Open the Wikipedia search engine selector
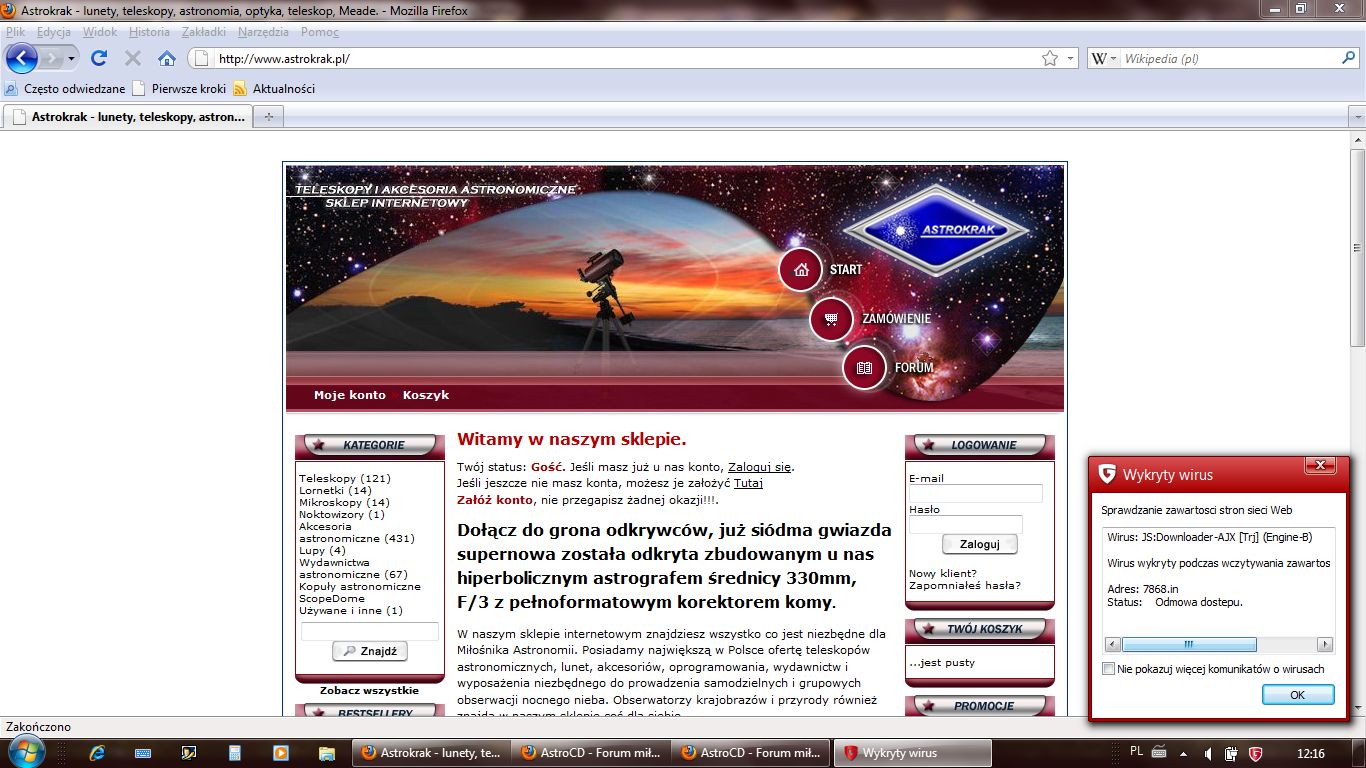1366x768 pixels. pos(1104,58)
